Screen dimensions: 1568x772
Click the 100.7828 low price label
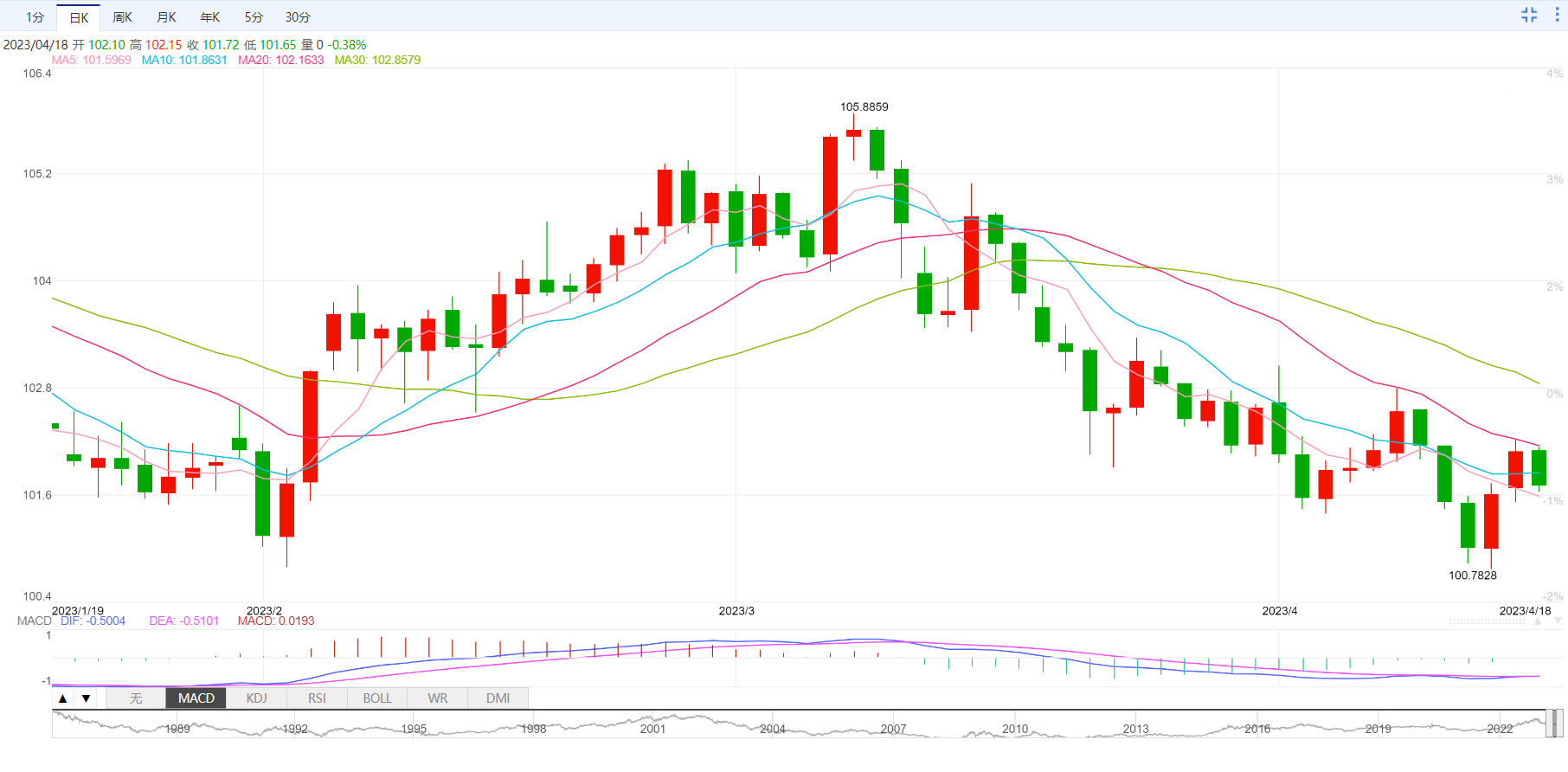click(1473, 575)
